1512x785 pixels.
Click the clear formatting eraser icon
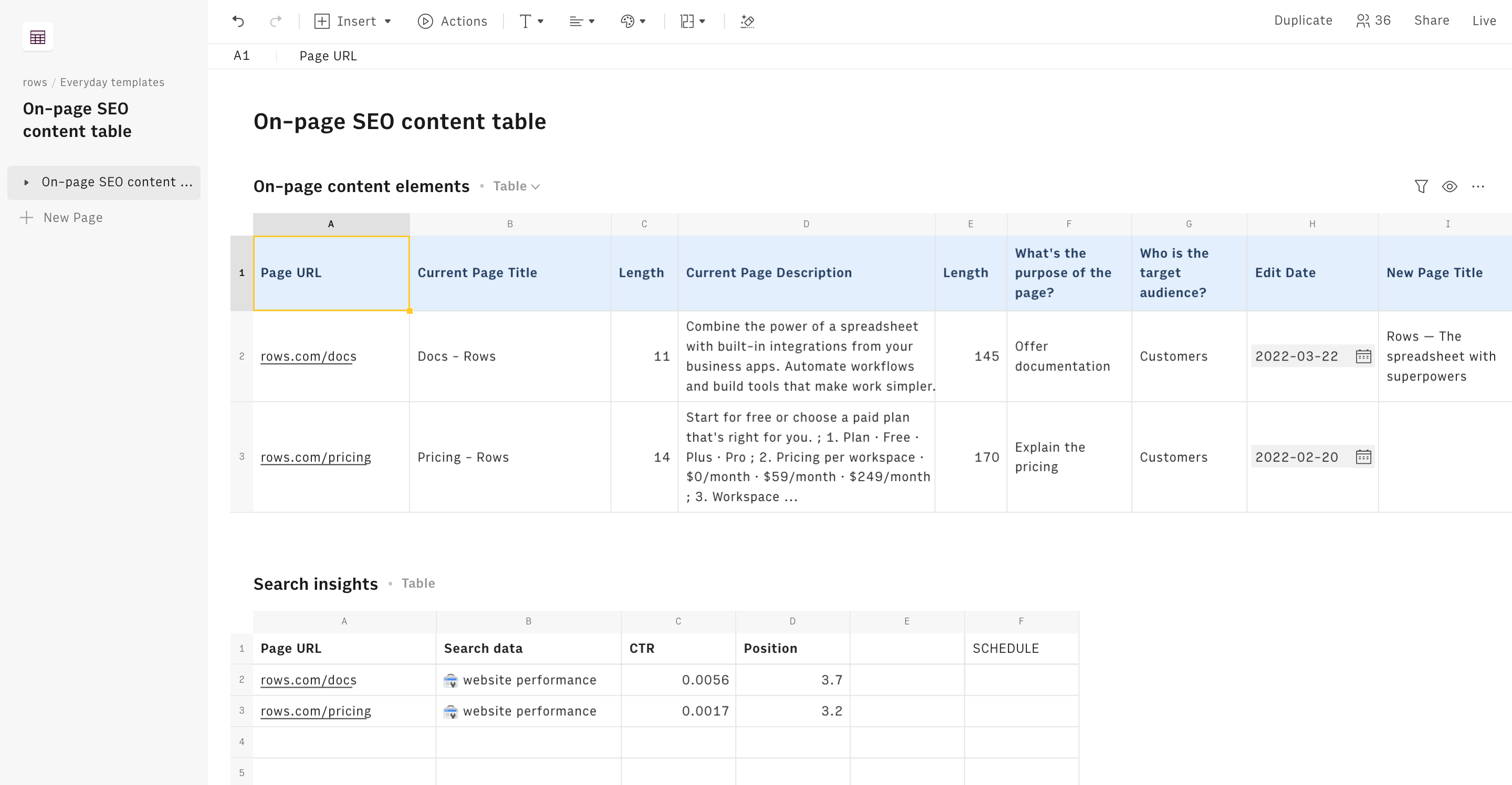tap(747, 21)
